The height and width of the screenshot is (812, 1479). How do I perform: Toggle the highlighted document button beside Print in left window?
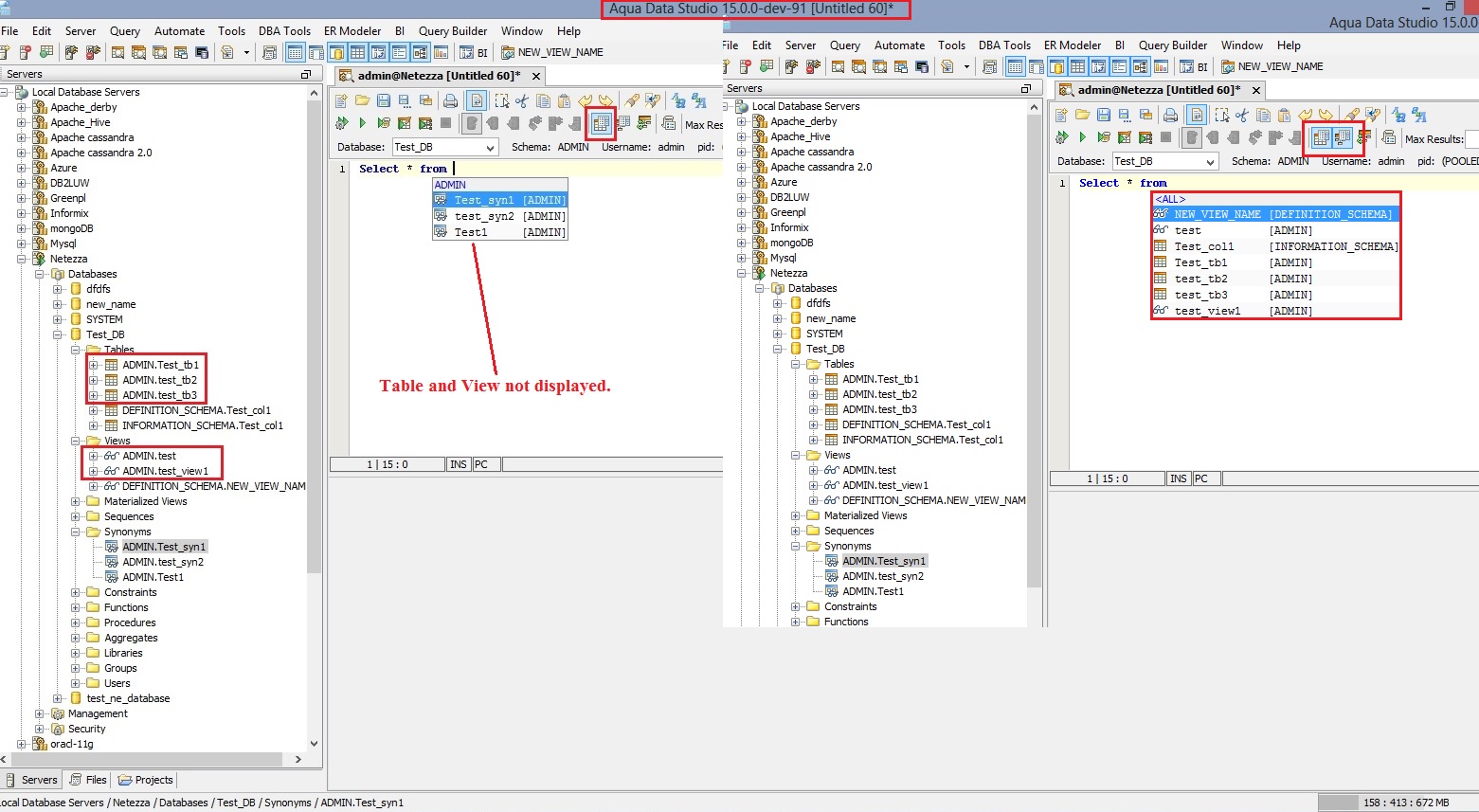pos(477,100)
